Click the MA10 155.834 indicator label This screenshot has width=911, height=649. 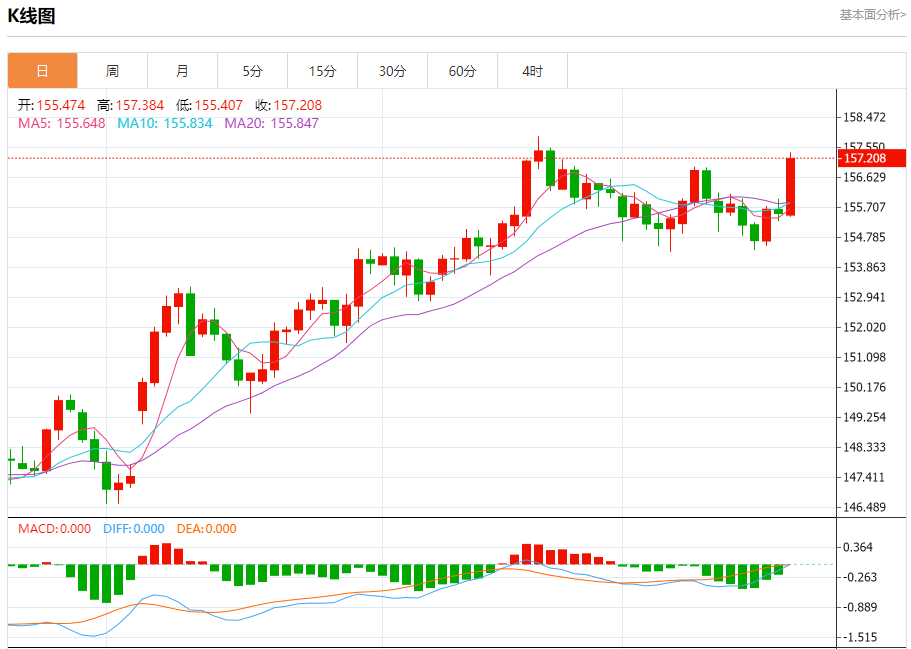click(165, 123)
